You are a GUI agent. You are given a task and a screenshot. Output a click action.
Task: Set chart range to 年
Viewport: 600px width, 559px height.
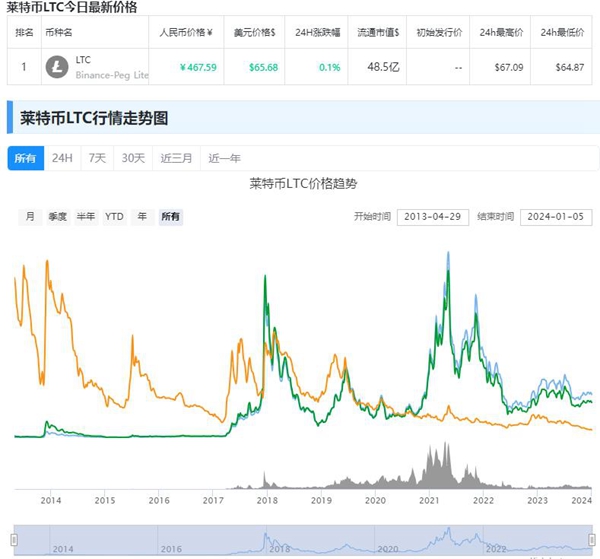coord(142,217)
